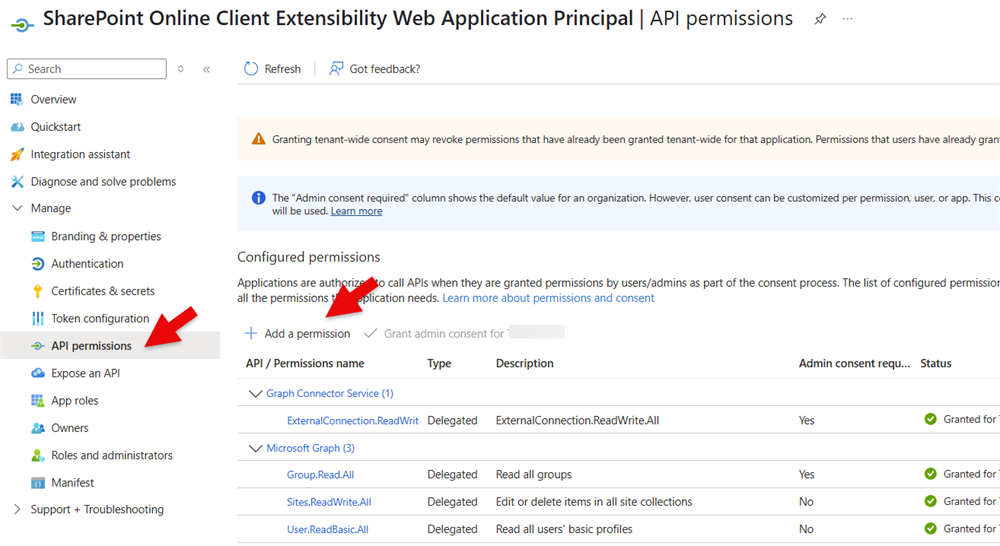Click Add a permission
1000x546 pixels.
[x=307, y=334]
